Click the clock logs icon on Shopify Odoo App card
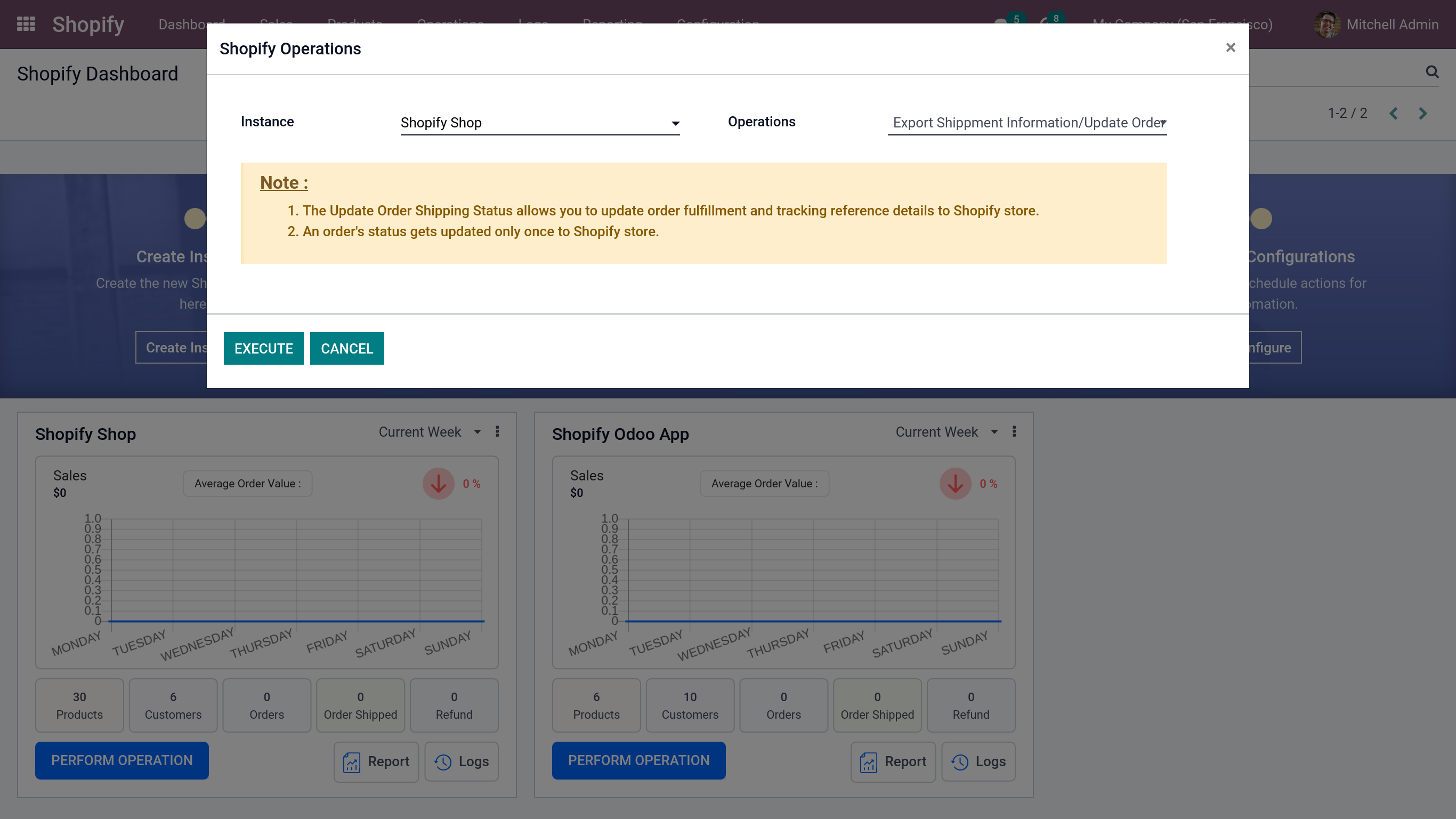The height and width of the screenshot is (819, 1456). coord(960,762)
